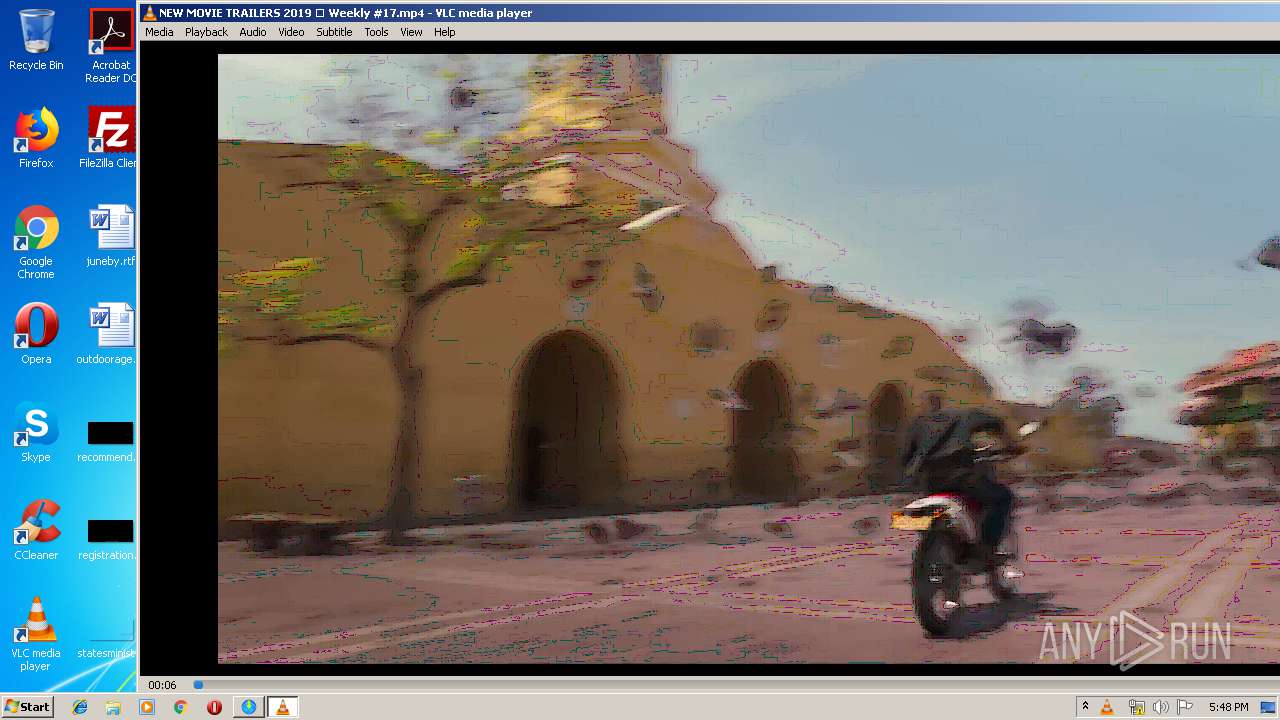Select the registration file on desktop
Image resolution: width=1280 pixels, height=720 pixels.
[107, 538]
